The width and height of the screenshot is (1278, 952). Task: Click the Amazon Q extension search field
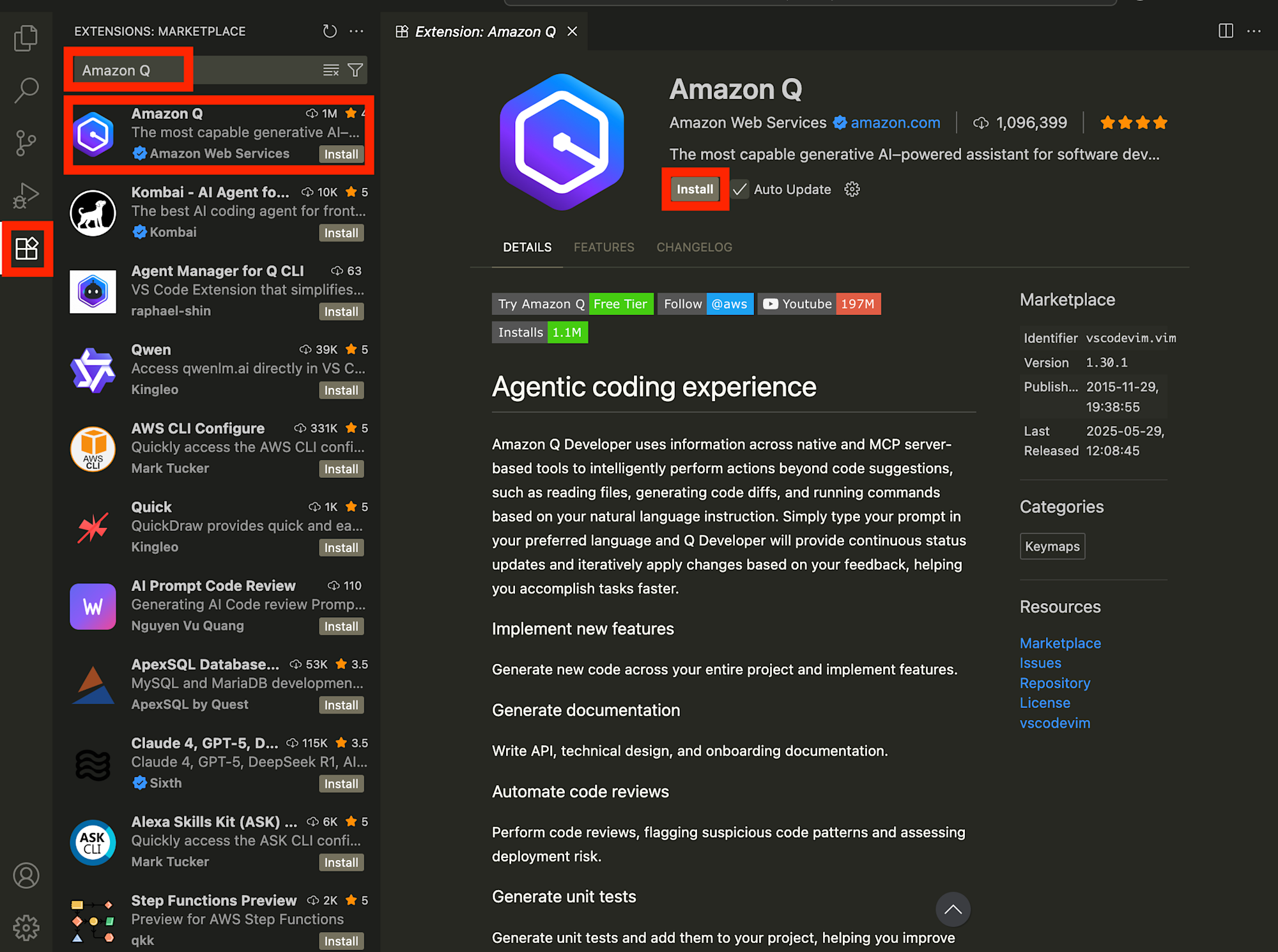220,70
